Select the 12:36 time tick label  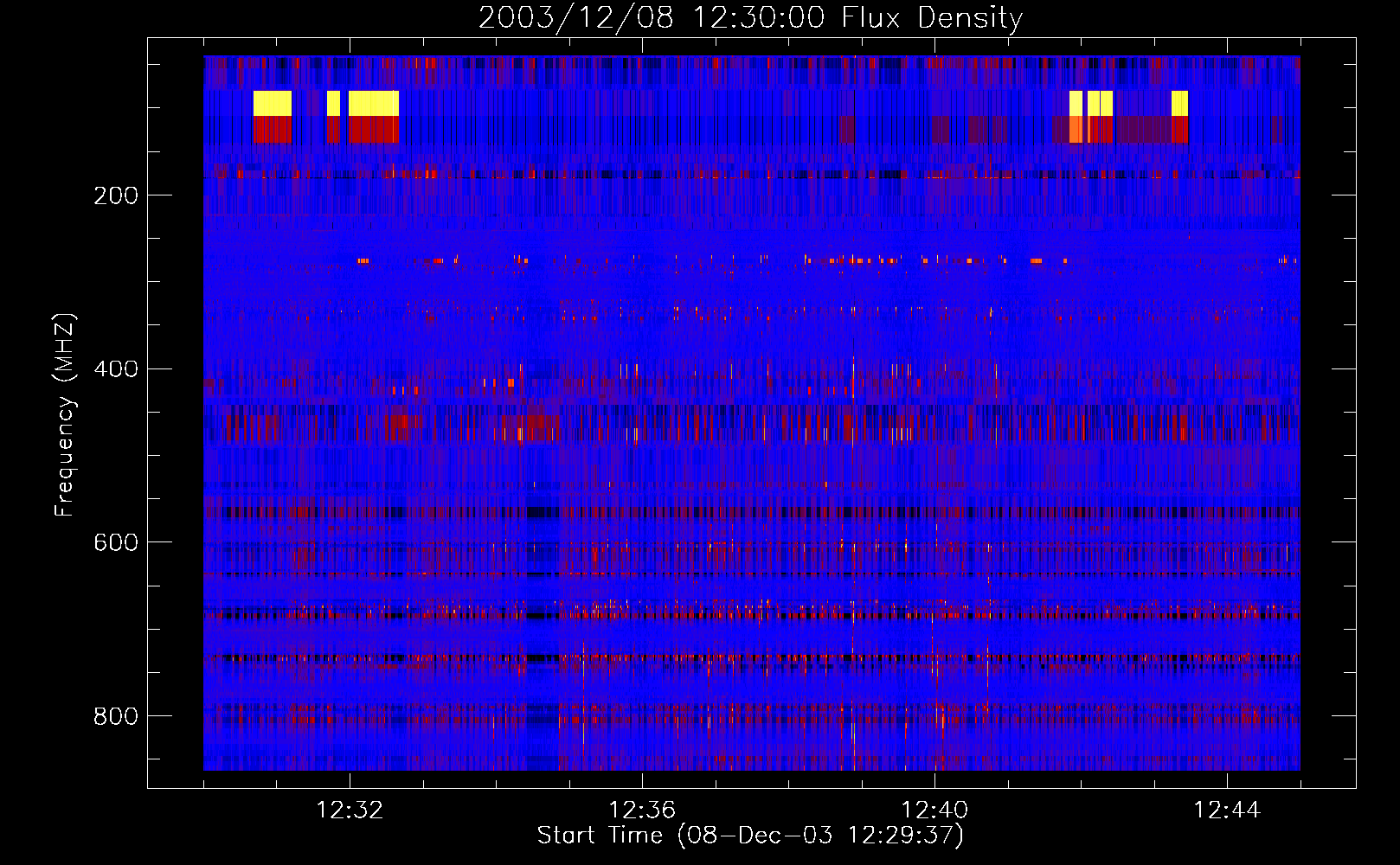[x=642, y=811]
